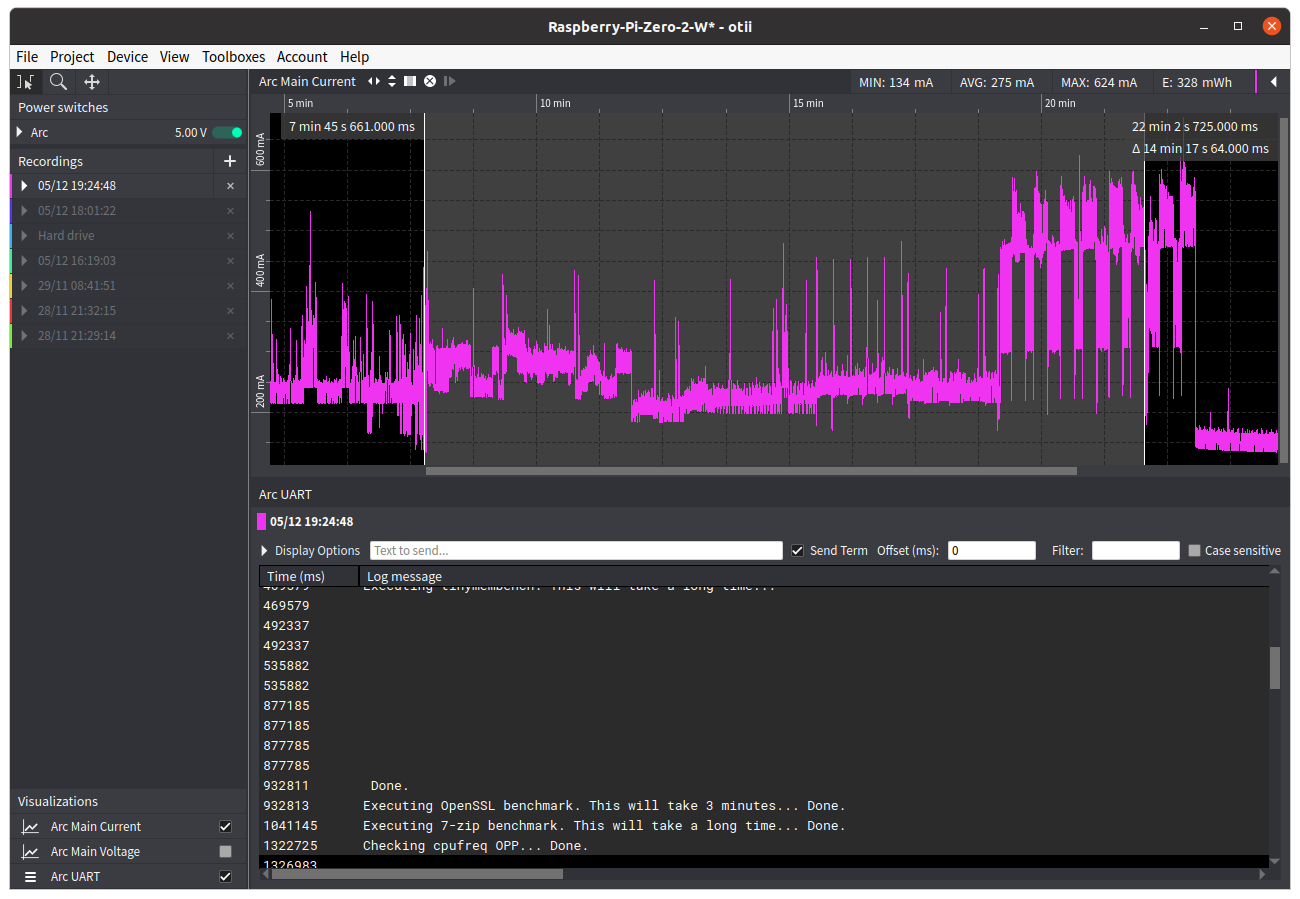Select the magnifier zoom tool
This screenshot has width=1300, height=899.
(59, 82)
